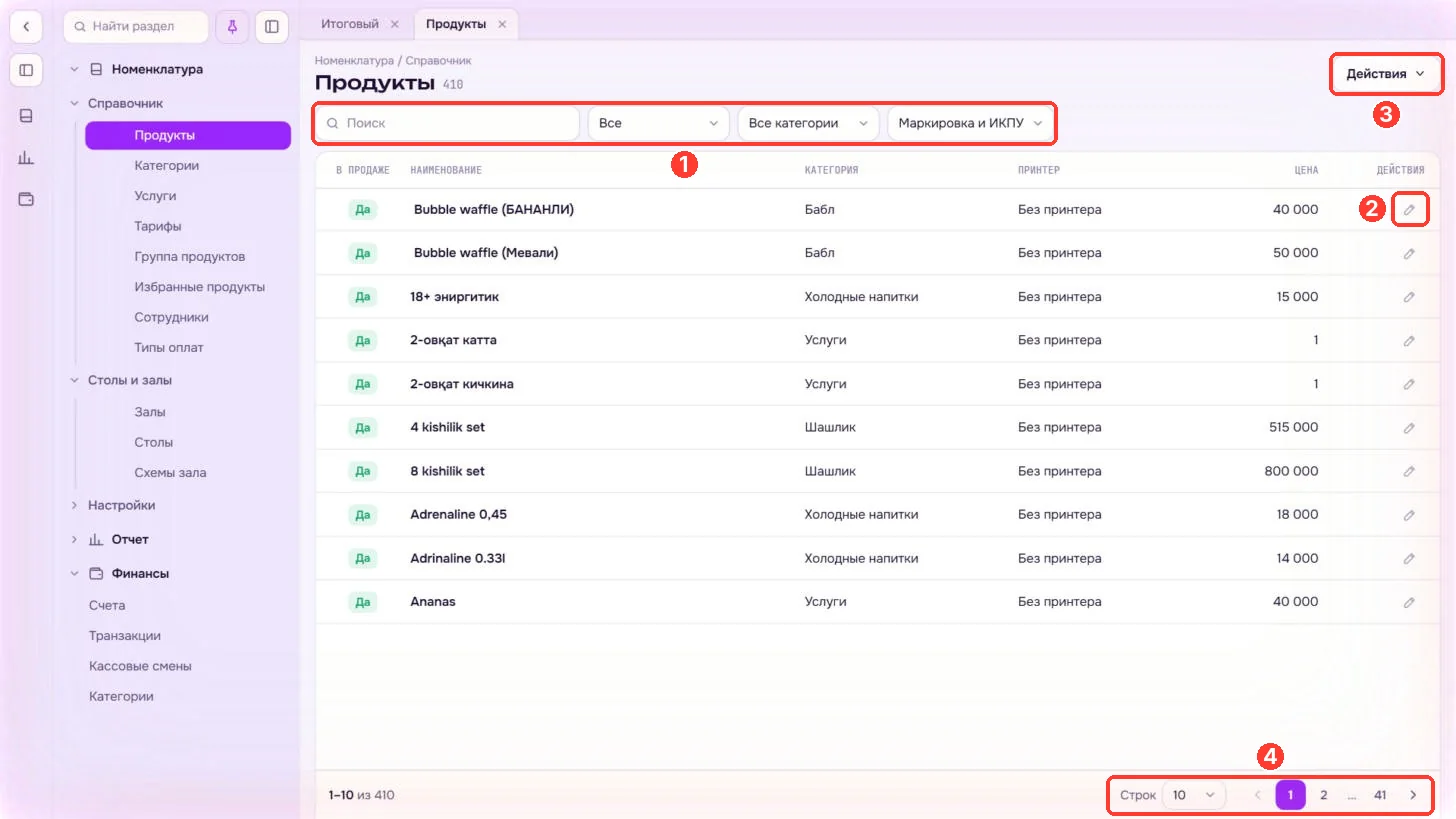1456x819 pixels.
Task: Click next page arrow in pagination
Action: (1413, 795)
